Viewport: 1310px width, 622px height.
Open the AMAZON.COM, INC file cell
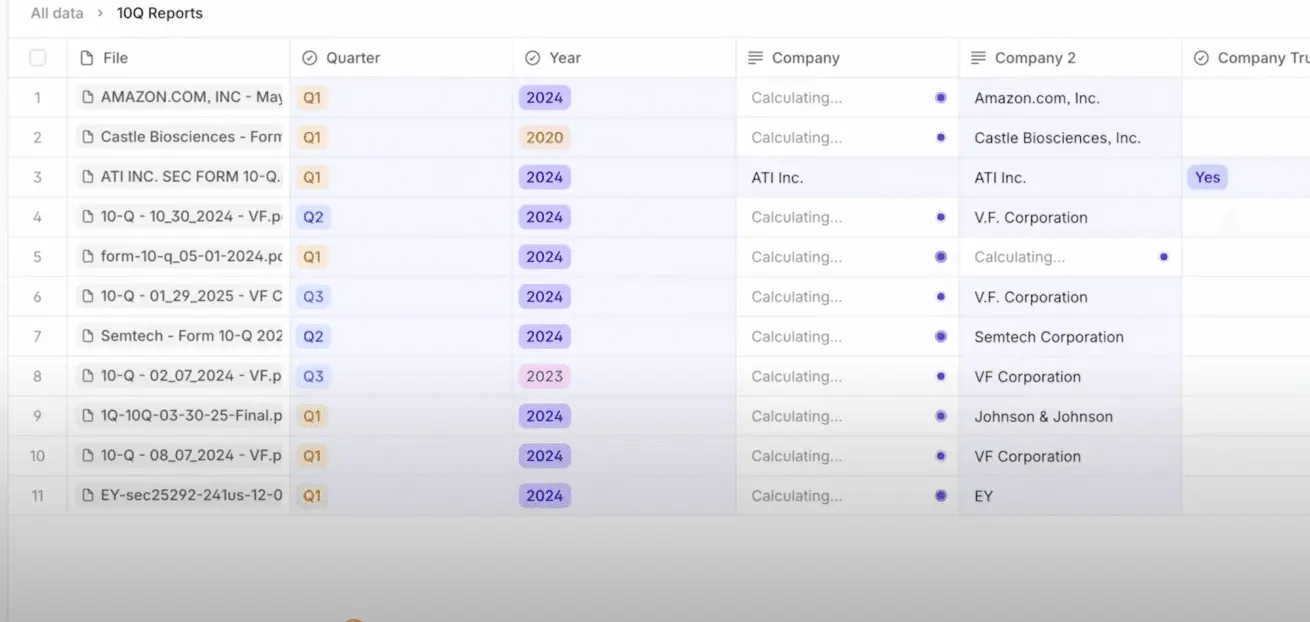pyautogui.click(x=178, y=97)
